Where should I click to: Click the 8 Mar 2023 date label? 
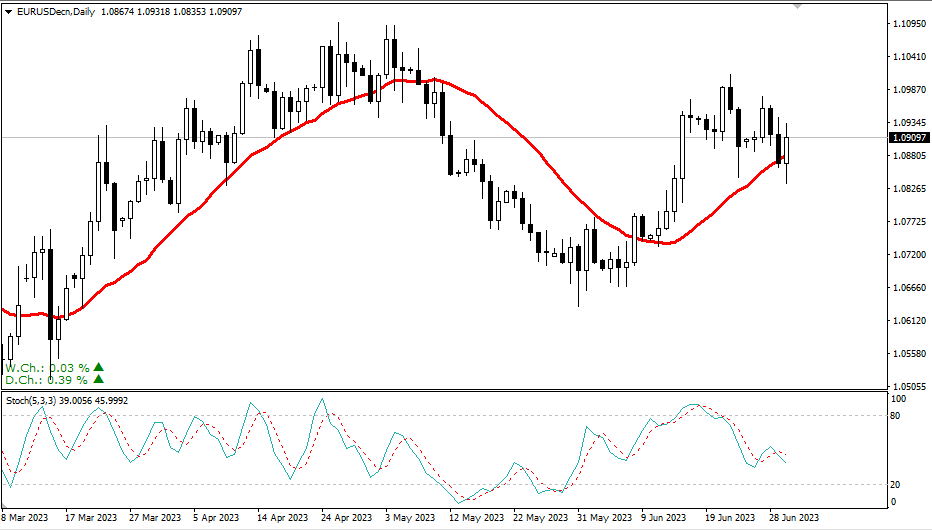[x=26, y=518]
